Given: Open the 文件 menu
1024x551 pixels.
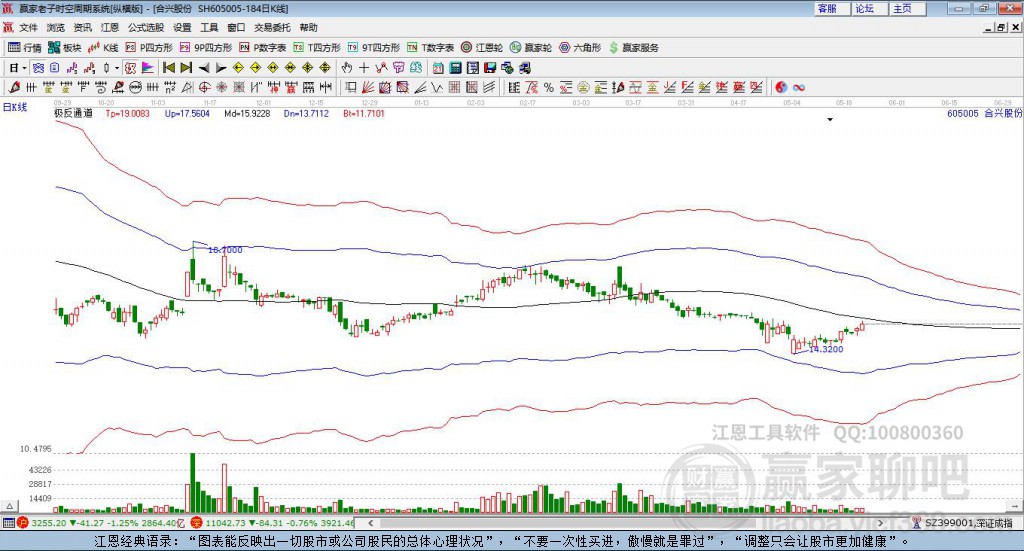Looking at the screenshot, I should coord(28,27).
